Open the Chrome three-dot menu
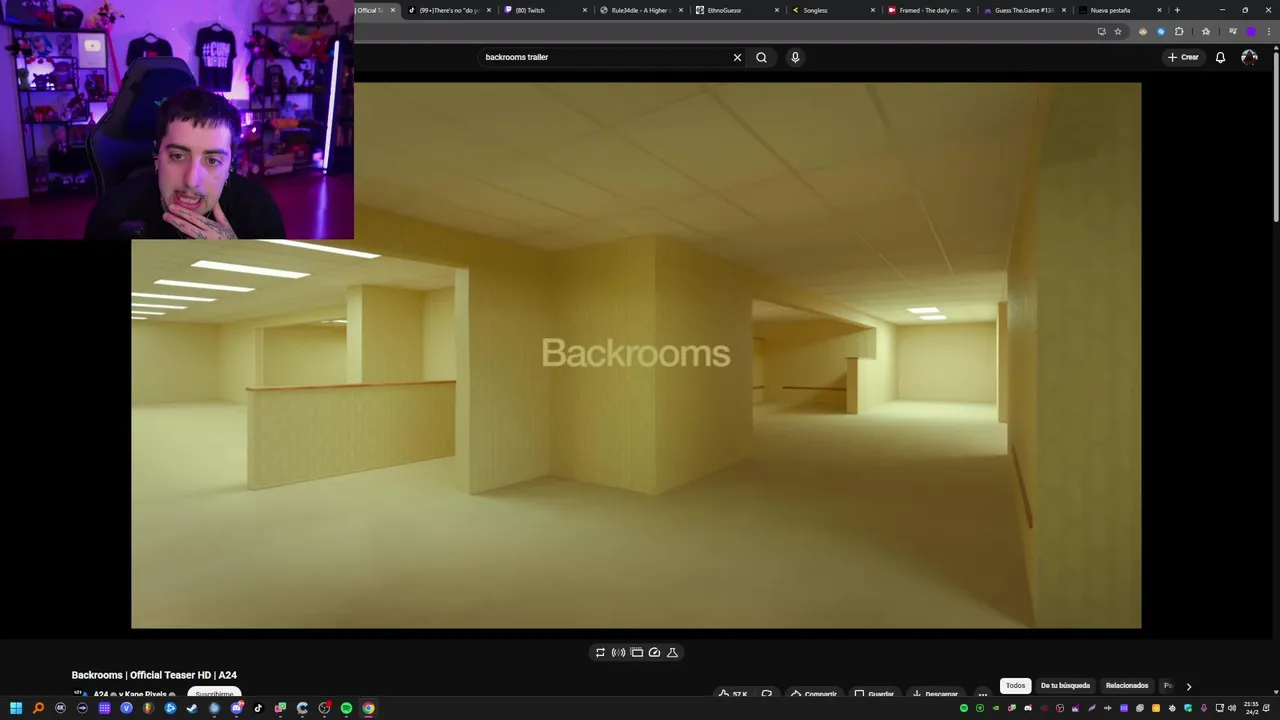 [1268, 31]
